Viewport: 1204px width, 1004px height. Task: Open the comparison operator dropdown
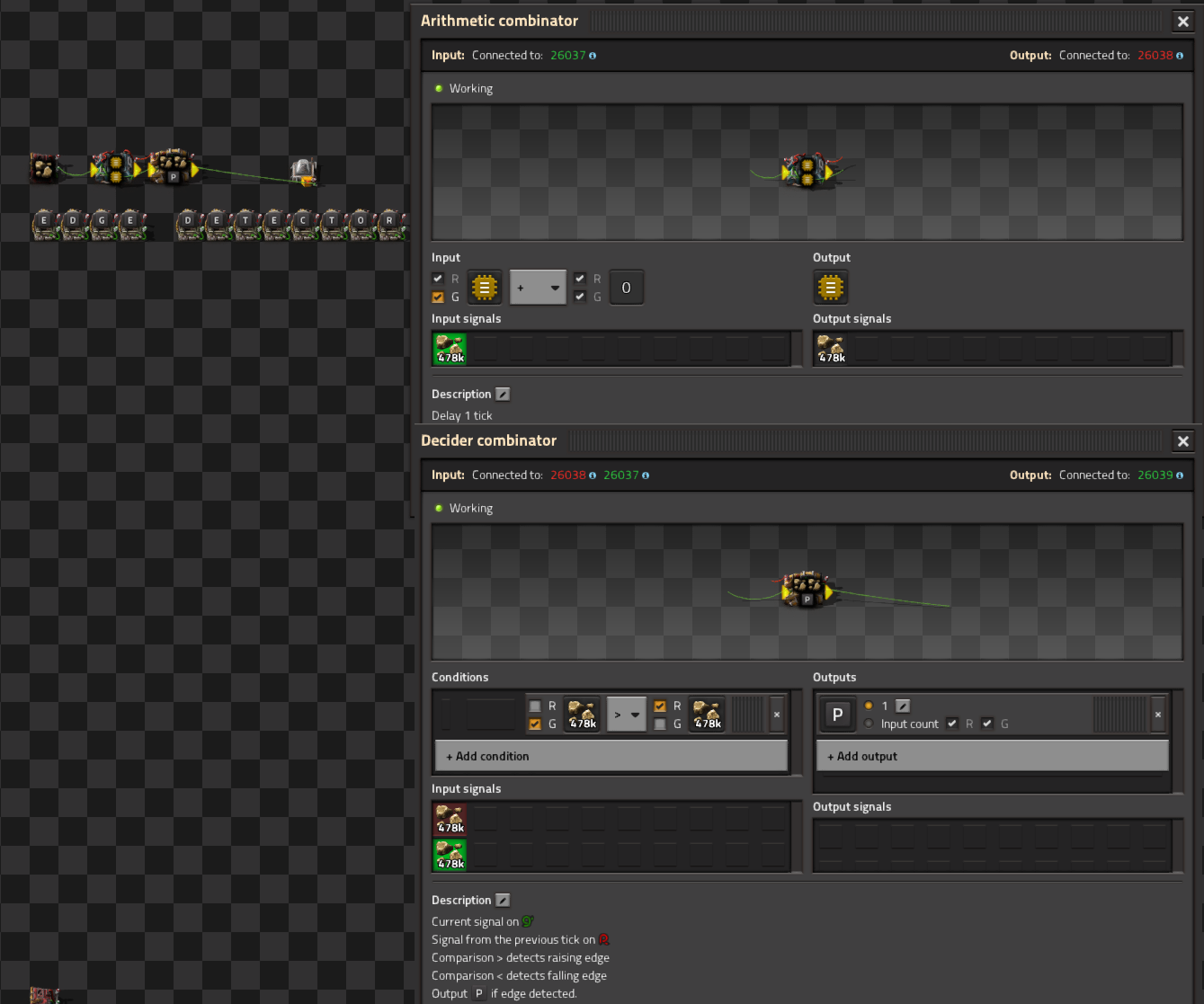[x=626, y=715]
